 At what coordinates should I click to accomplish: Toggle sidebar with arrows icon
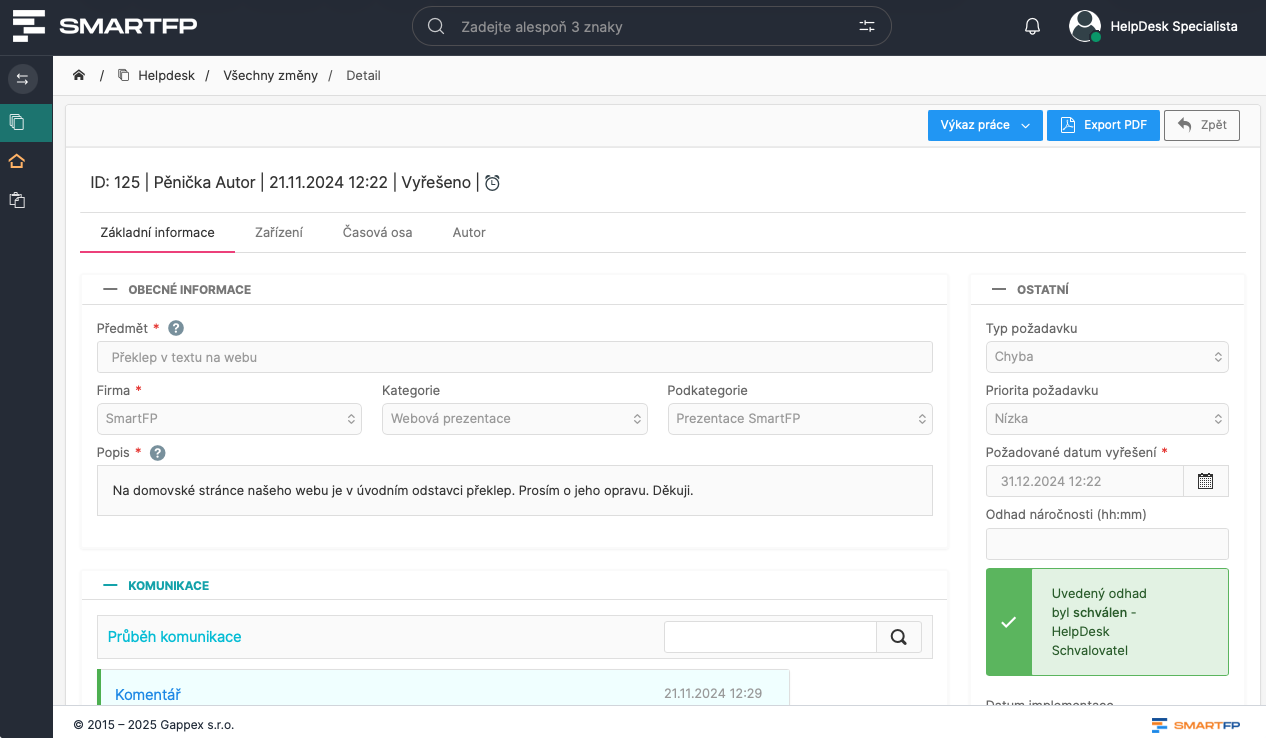(22, 79)
